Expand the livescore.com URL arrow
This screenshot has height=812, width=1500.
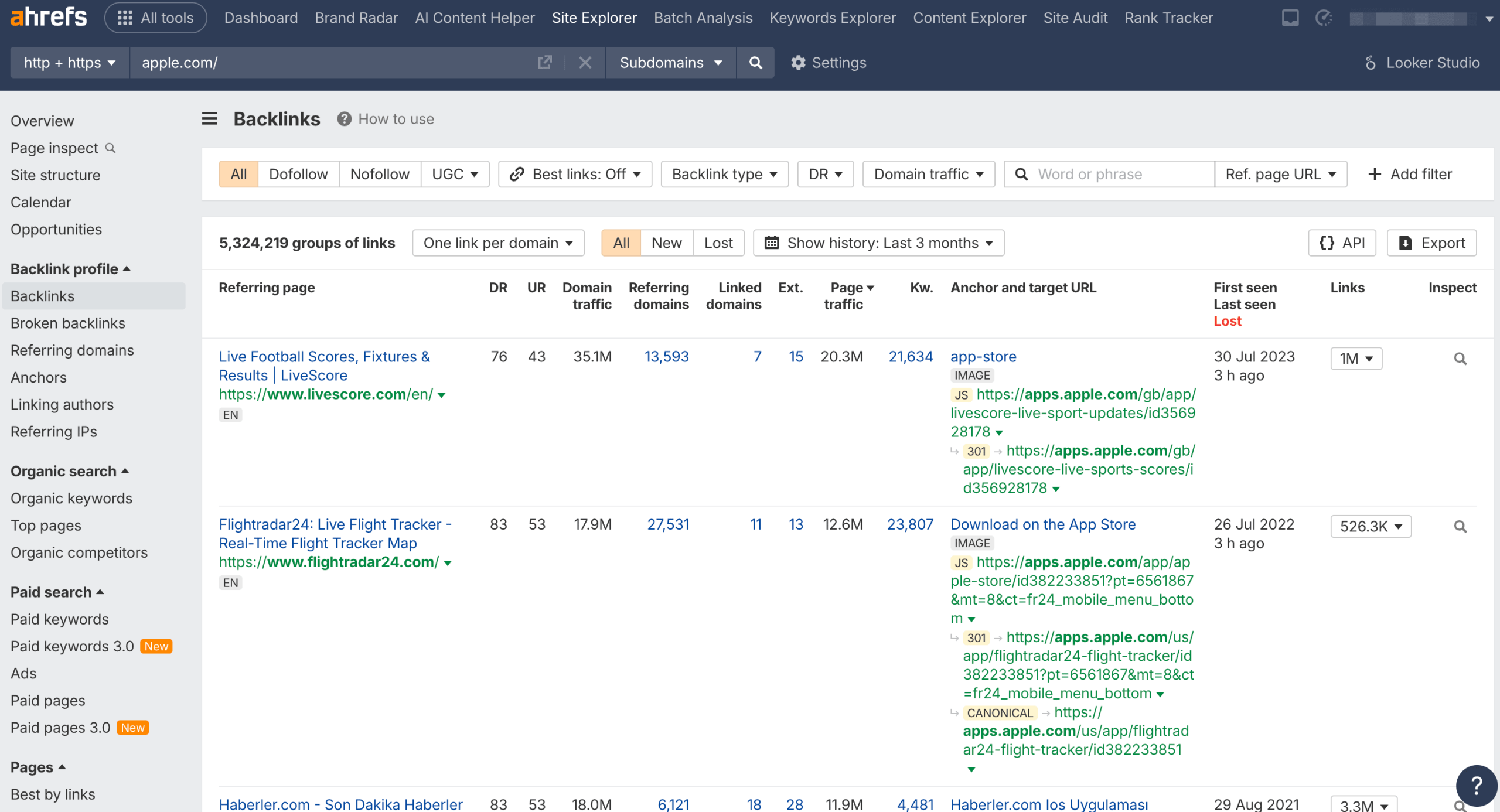[442, 395]
